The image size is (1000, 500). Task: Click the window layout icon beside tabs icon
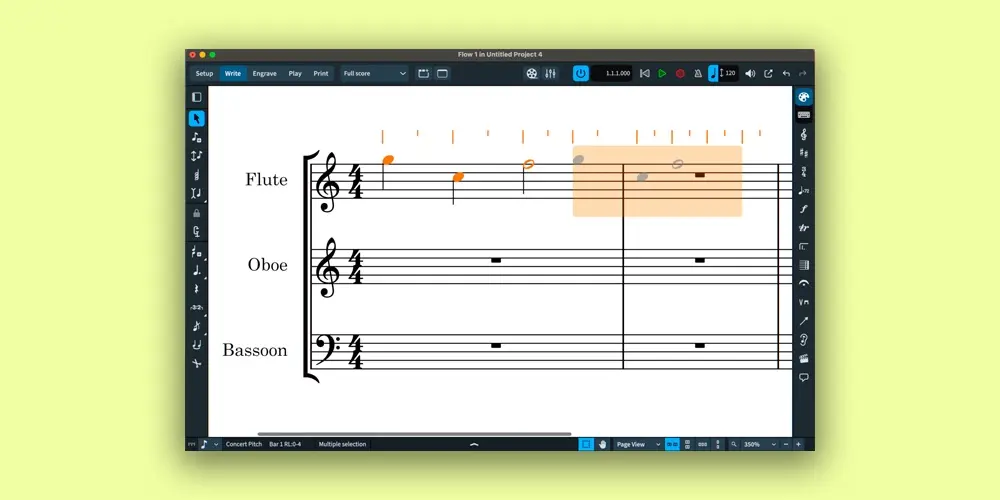(x=442, y=73)
